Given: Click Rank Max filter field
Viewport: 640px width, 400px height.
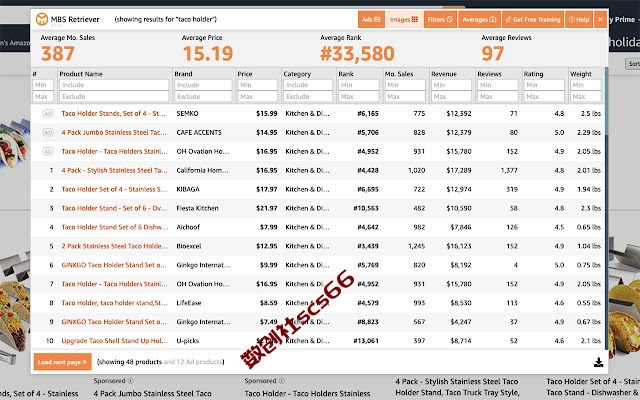Looking at the screenshot, I should 359,96.
